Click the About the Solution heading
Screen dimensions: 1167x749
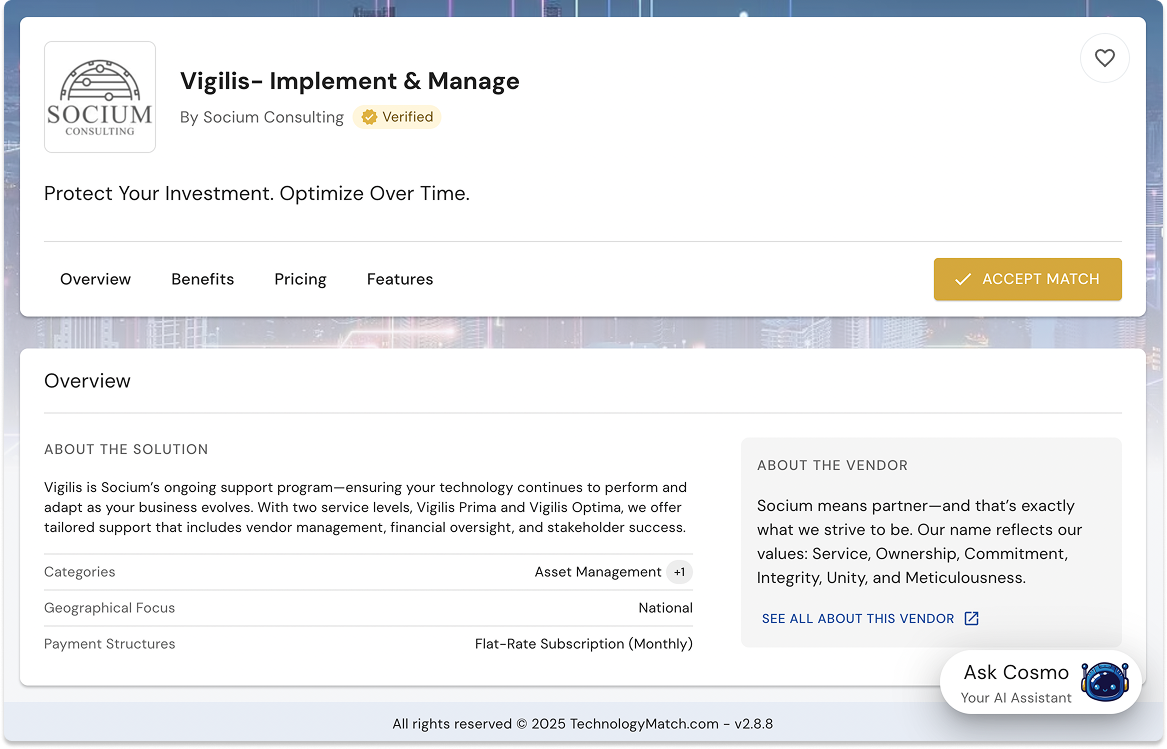pyautogui.click(x=126, y=449)
